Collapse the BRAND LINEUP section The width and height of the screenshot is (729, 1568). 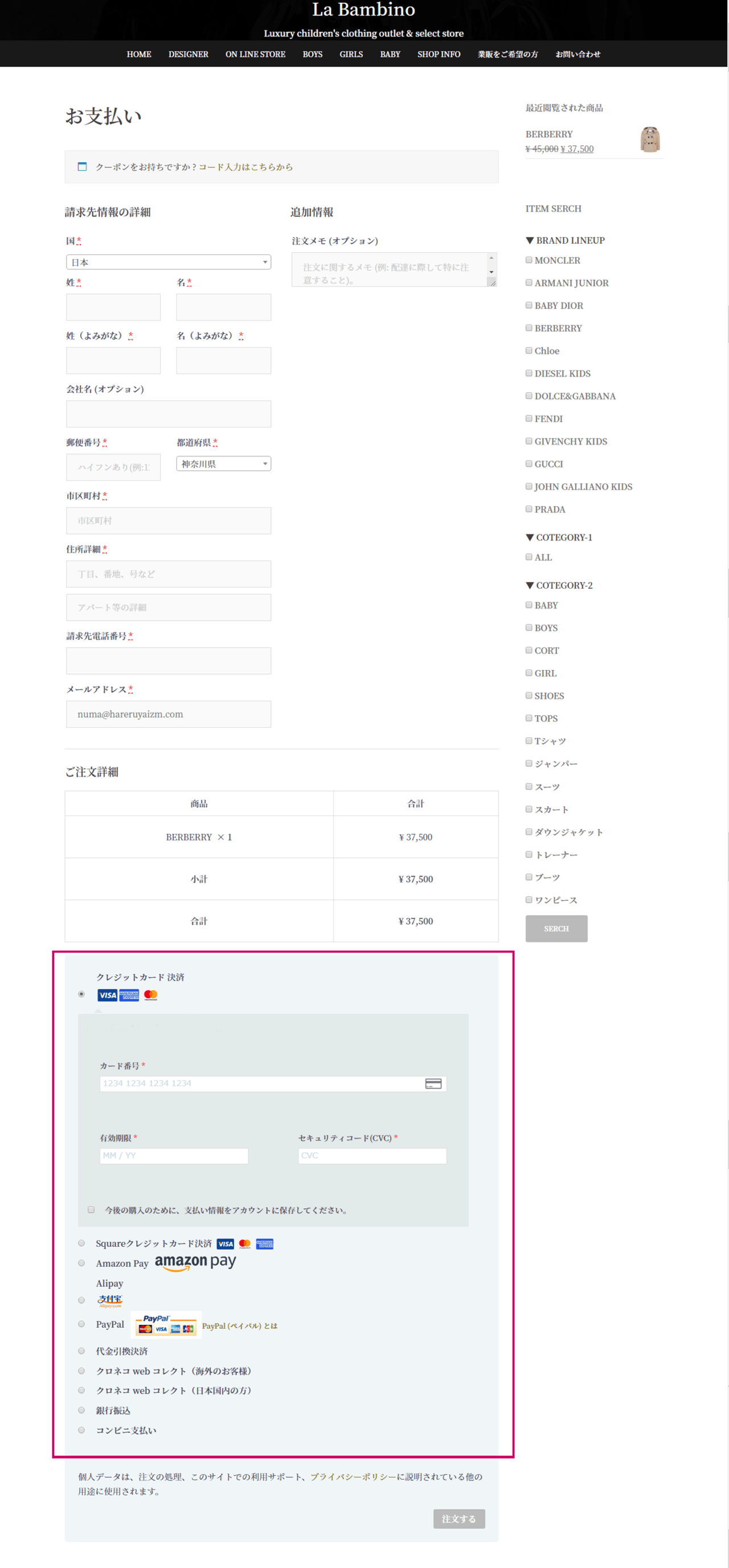[565, 240]
